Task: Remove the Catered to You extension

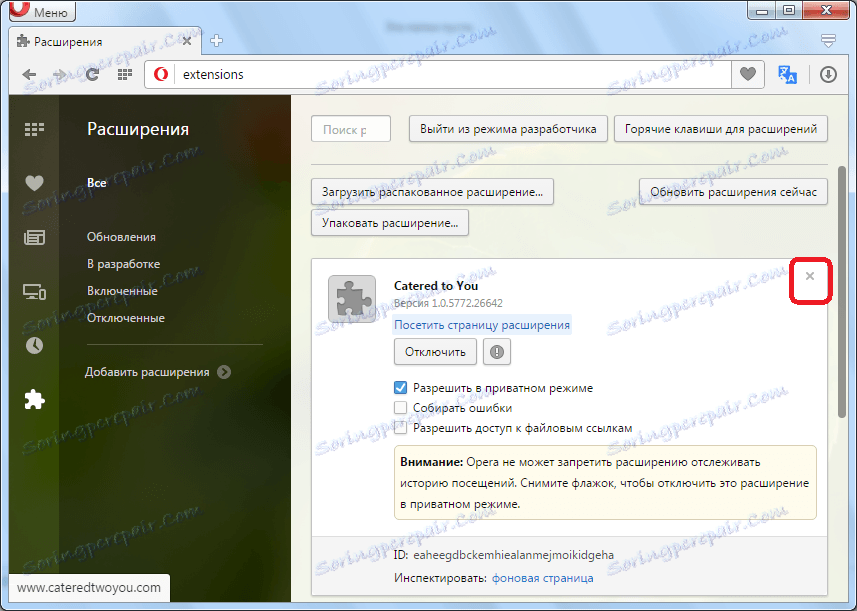Action: pos(810,277)
